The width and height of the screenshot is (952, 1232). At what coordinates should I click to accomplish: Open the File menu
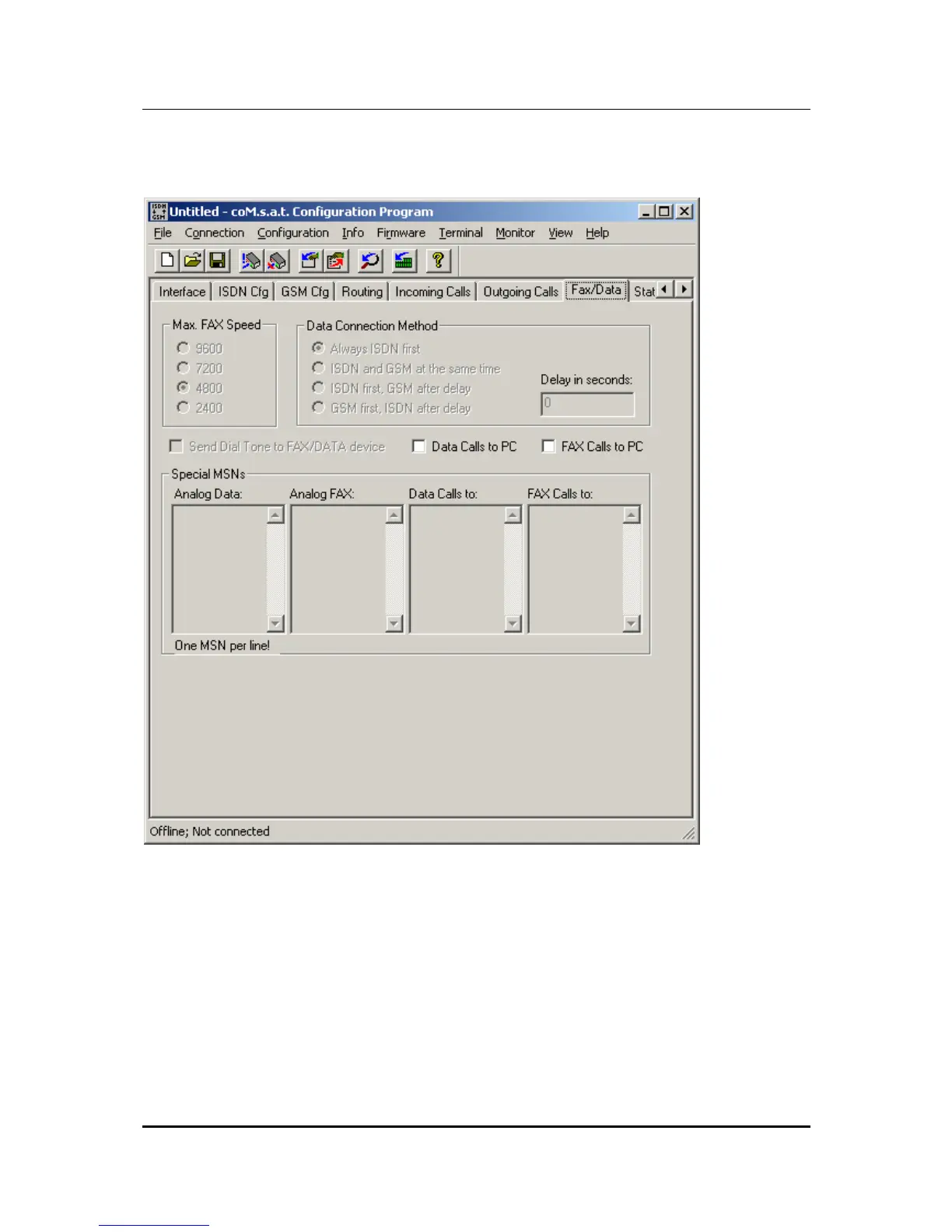coord(163,233)
